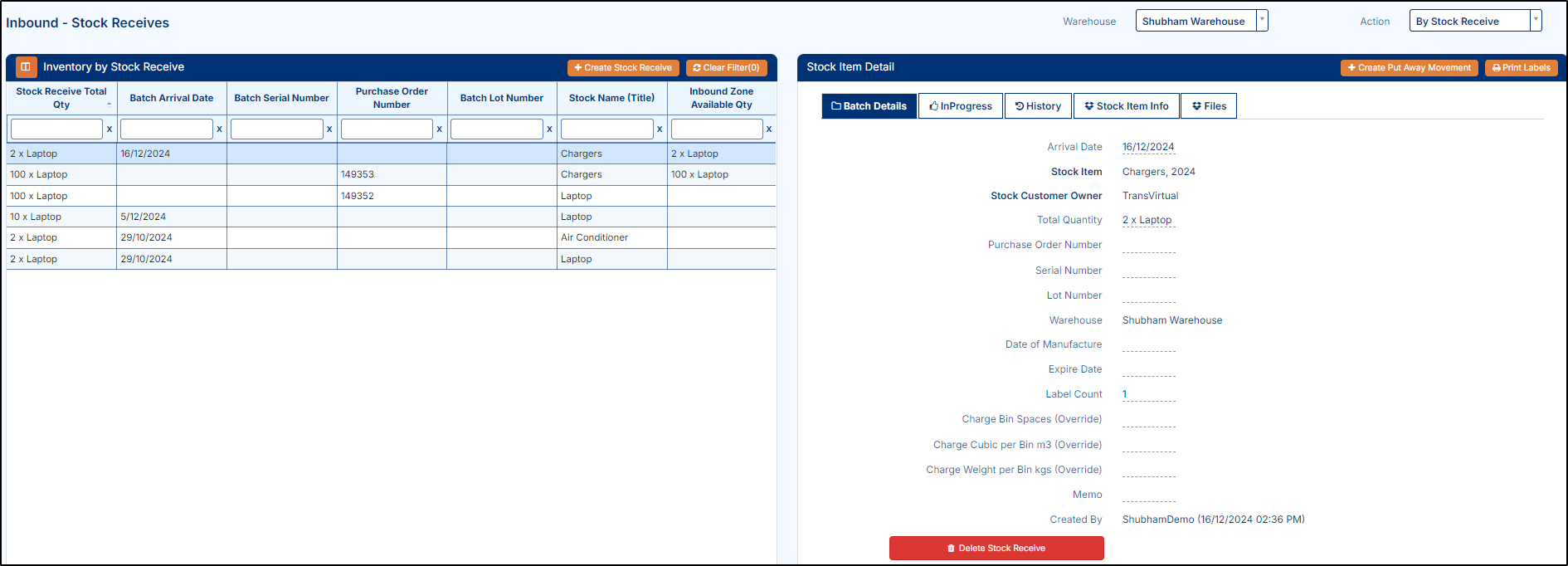Click the orange column layout panel icon
This screenshot has height=566, width=1568.
[26, 67]
